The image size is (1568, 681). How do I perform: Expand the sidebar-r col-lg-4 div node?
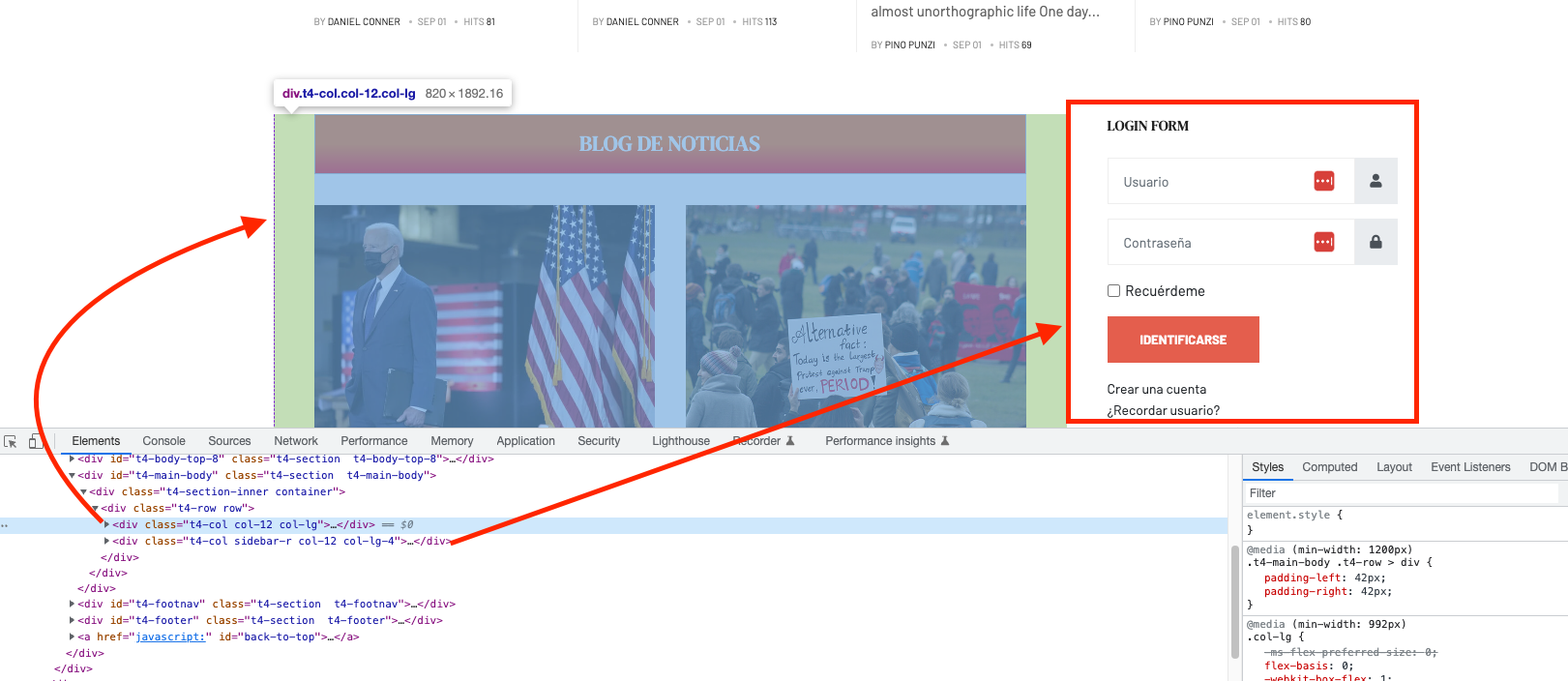pos(106,541)
